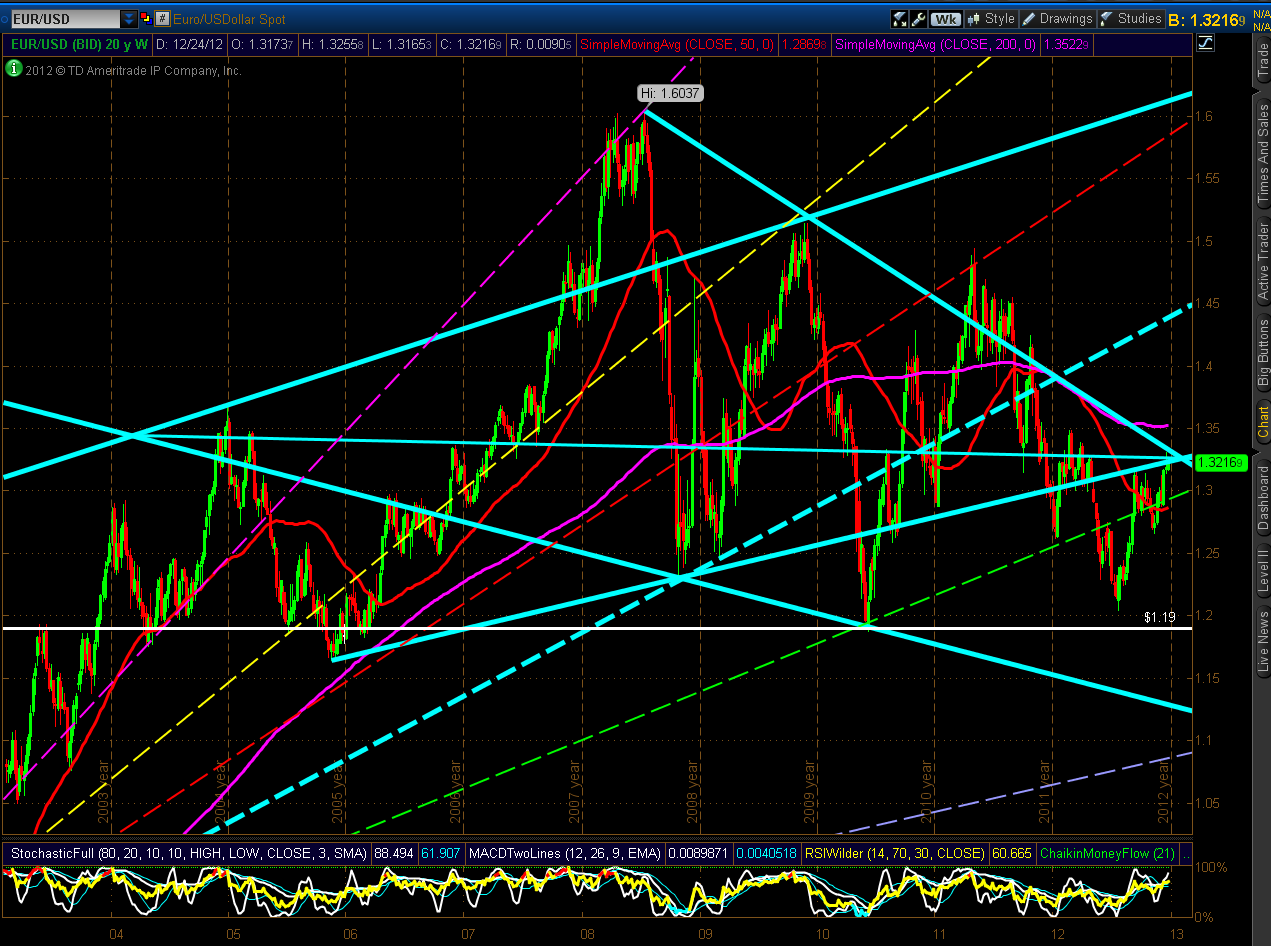This screenshot has width=1271, height=946.
Task: Open the Drawings menu
Action: point(1057,19)
